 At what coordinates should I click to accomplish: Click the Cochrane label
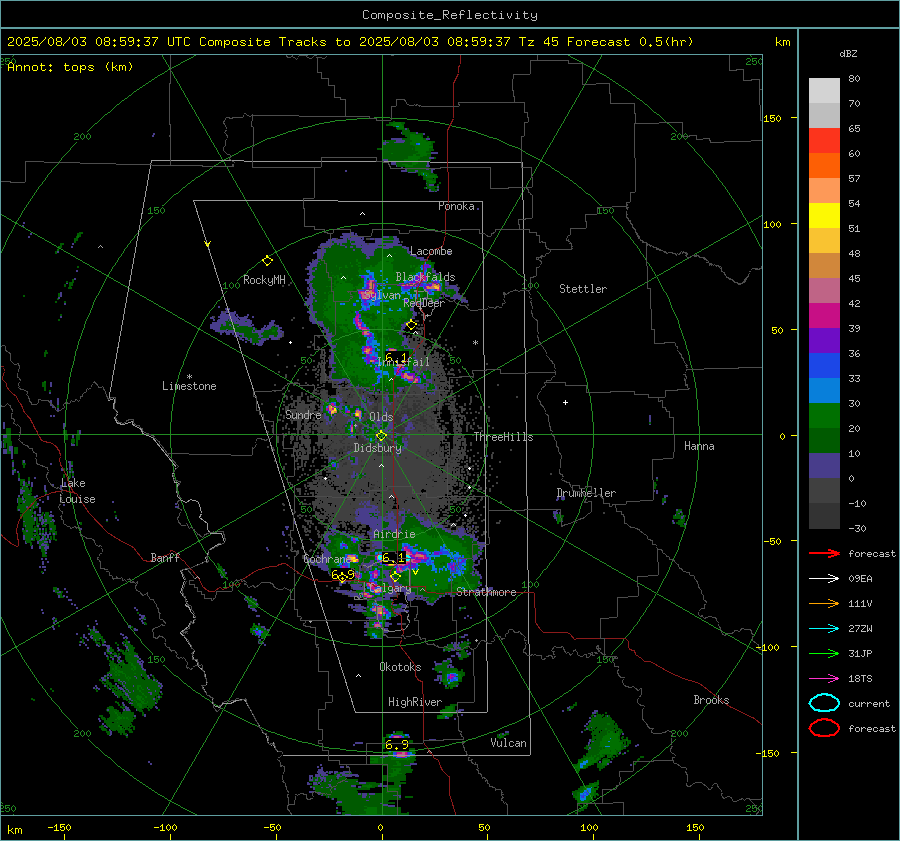[x=327, y=559]
